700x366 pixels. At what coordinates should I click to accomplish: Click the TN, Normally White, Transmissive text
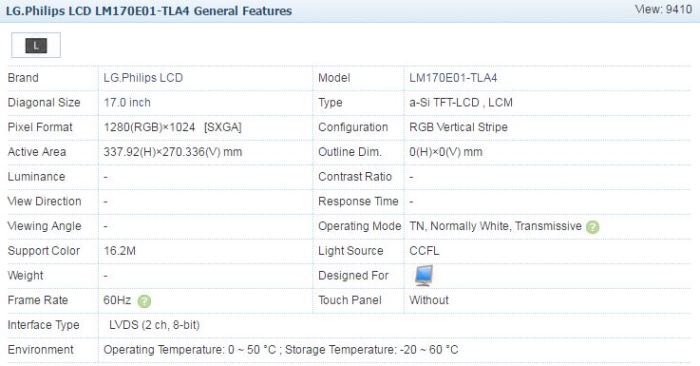[x=496, y=226]
